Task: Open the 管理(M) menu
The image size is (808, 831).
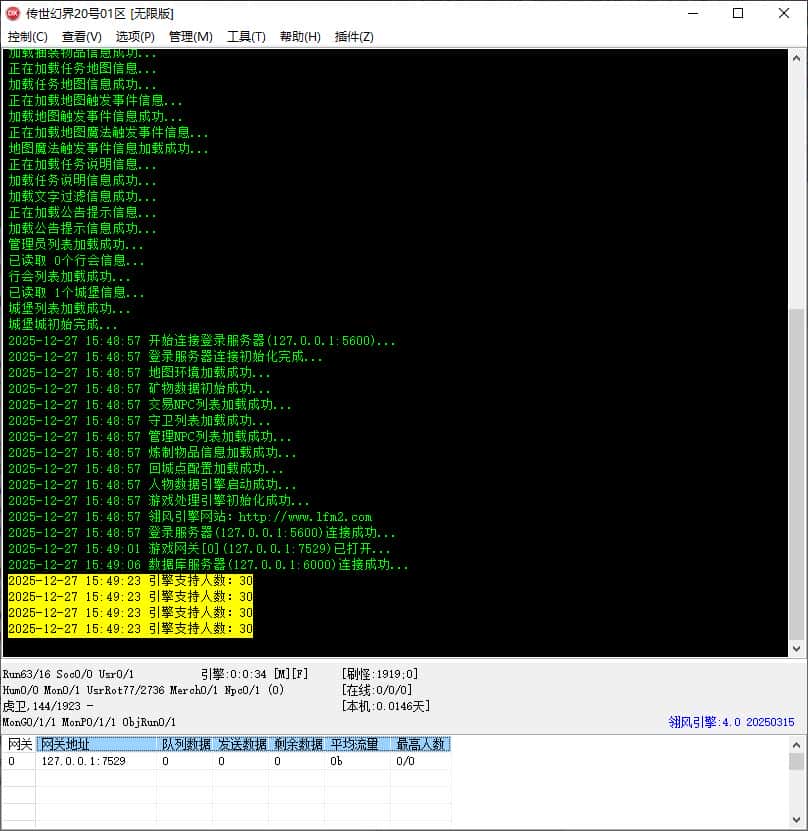Action: click(190, 37)
